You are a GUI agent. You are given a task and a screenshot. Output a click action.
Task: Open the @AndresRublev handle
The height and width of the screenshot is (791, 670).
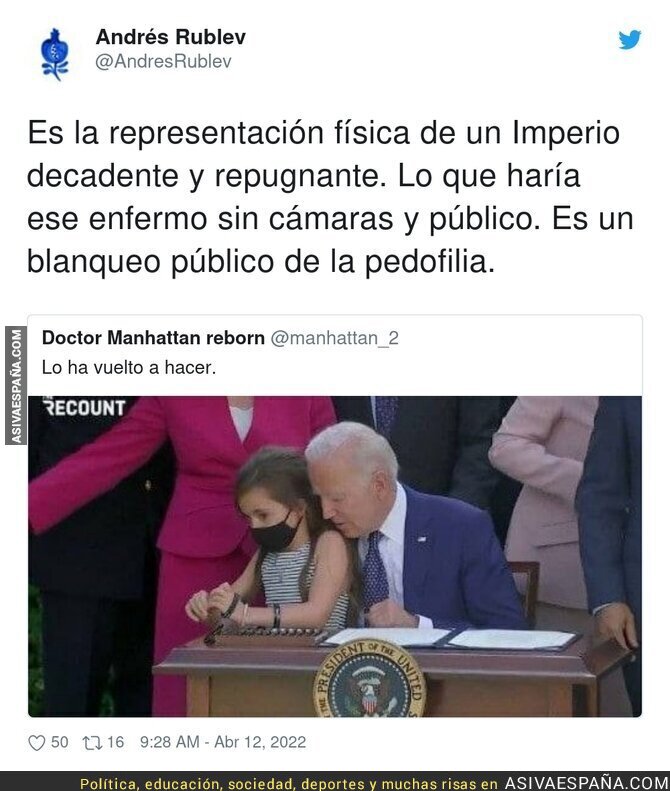(163, 62)
